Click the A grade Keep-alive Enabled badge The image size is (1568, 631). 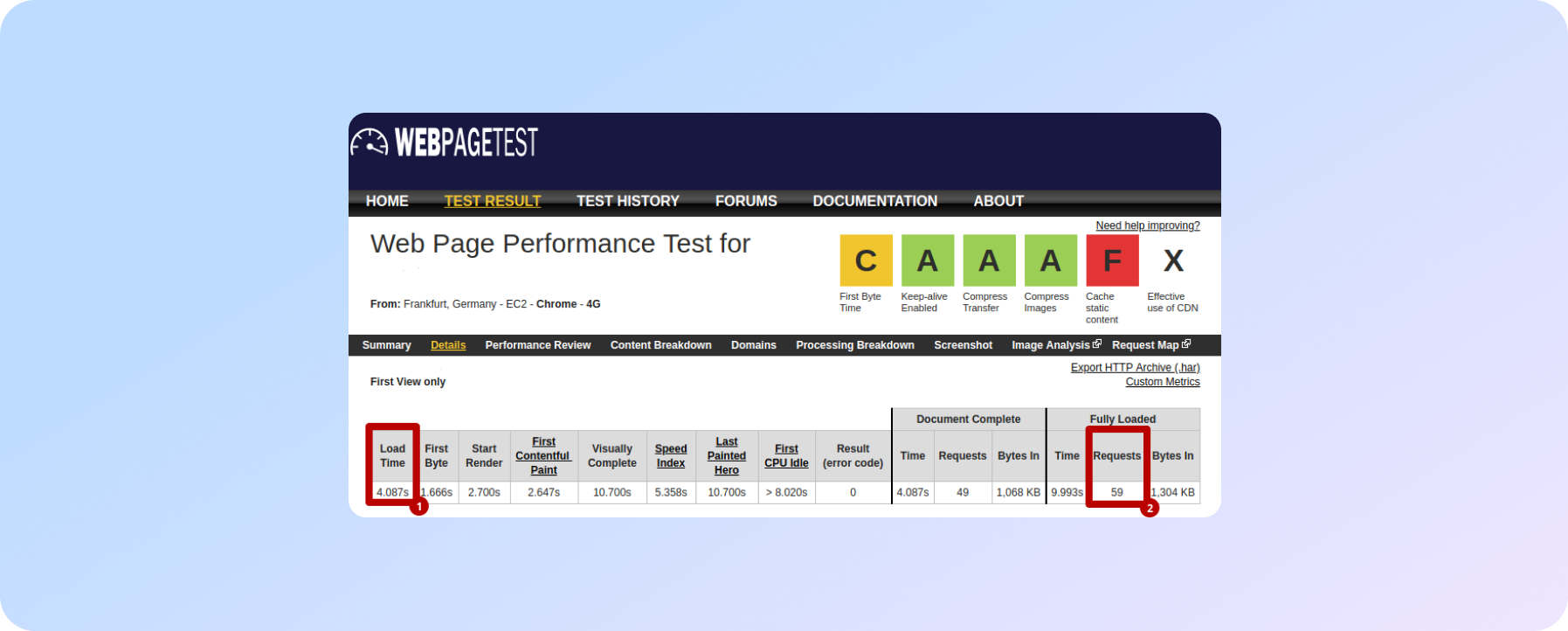pyautogui.click(x=928, y=260)
